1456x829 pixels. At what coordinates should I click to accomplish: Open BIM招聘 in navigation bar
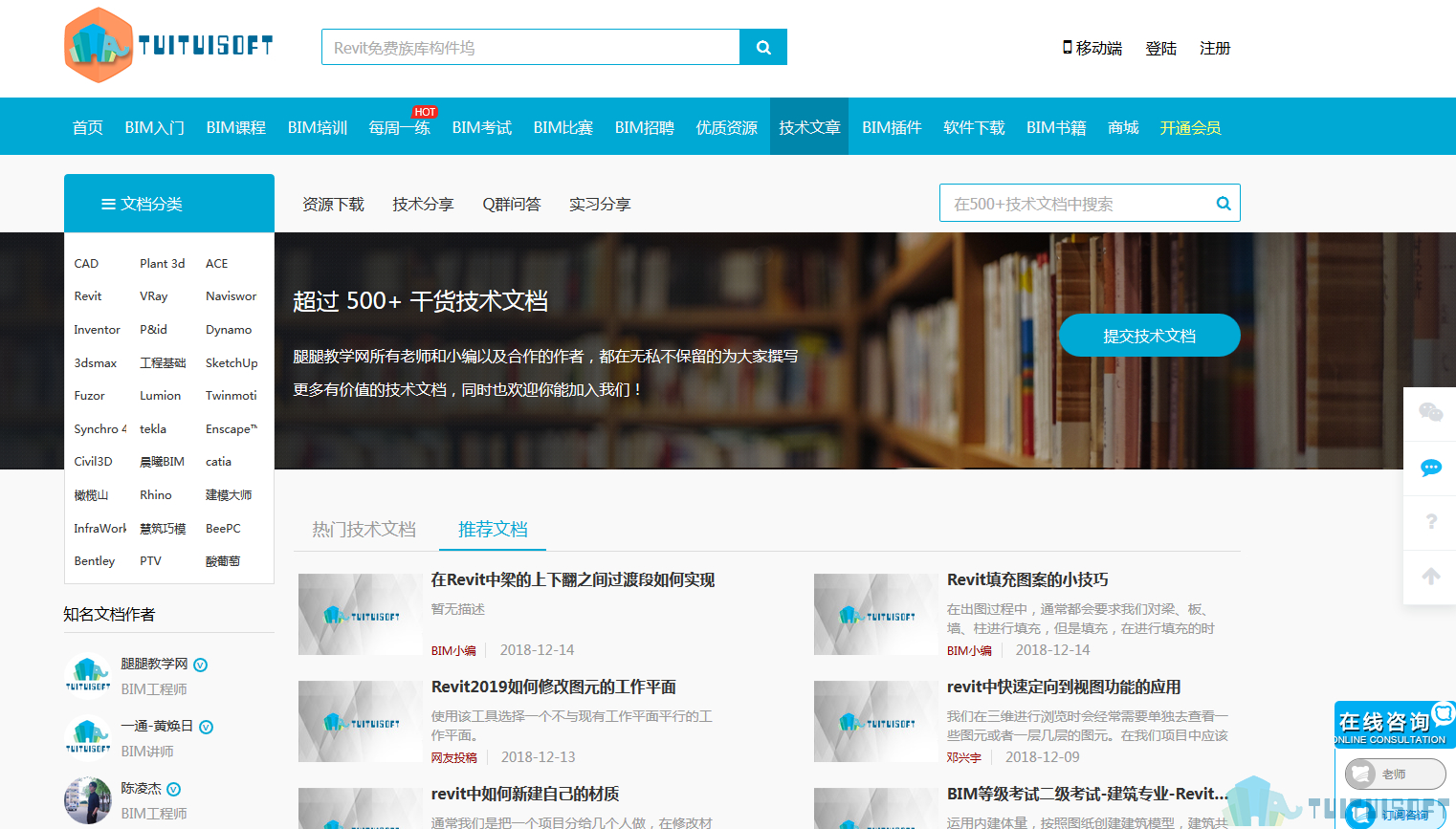644,127
